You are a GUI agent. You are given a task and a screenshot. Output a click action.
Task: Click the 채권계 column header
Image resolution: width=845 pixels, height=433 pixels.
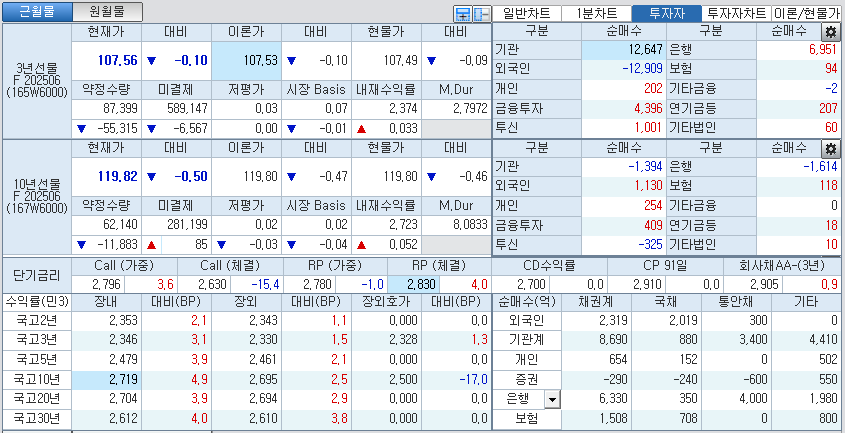pos(596,302)
